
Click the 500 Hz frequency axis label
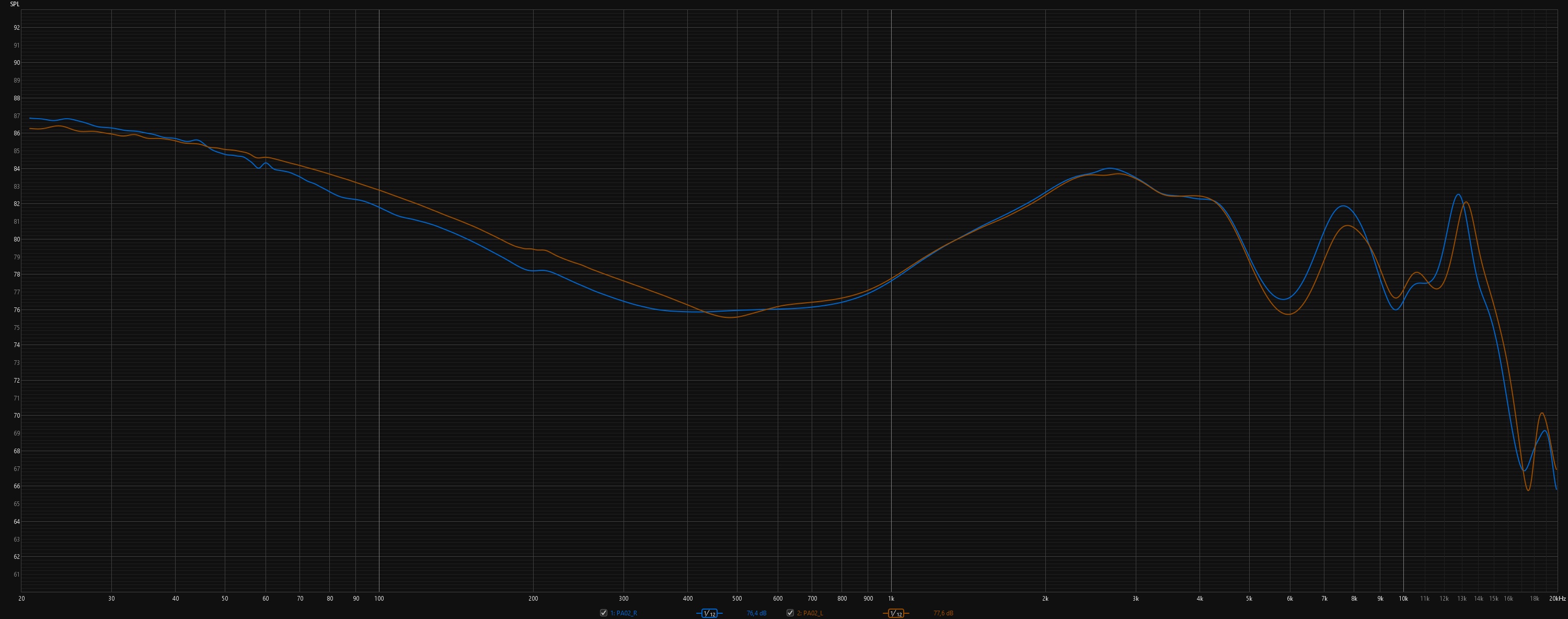[x=736, y=599]
